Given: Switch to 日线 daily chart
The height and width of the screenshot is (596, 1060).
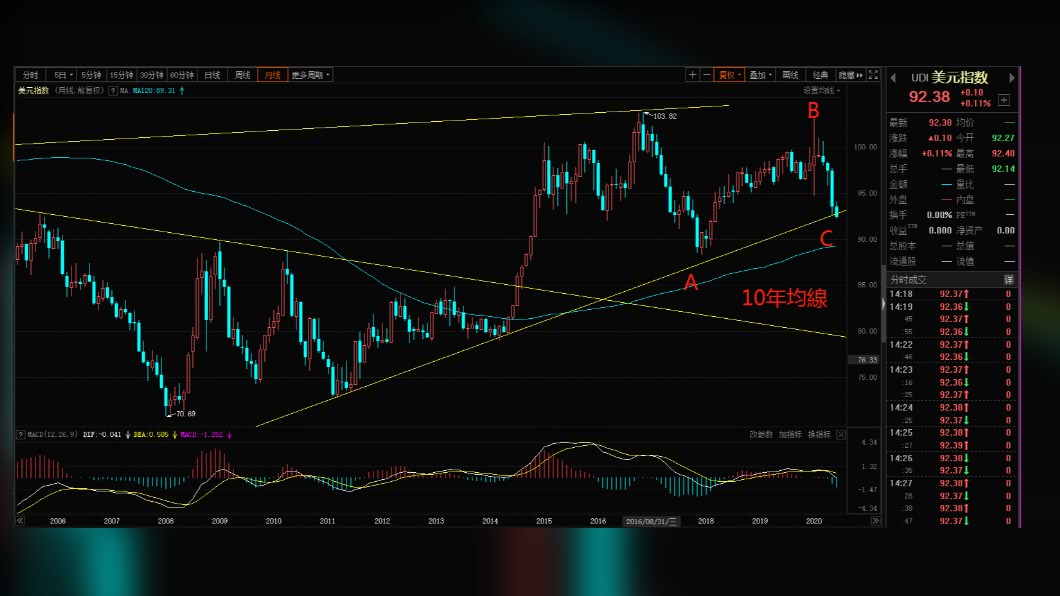Looking at the screenshot, I should point(212,75).
